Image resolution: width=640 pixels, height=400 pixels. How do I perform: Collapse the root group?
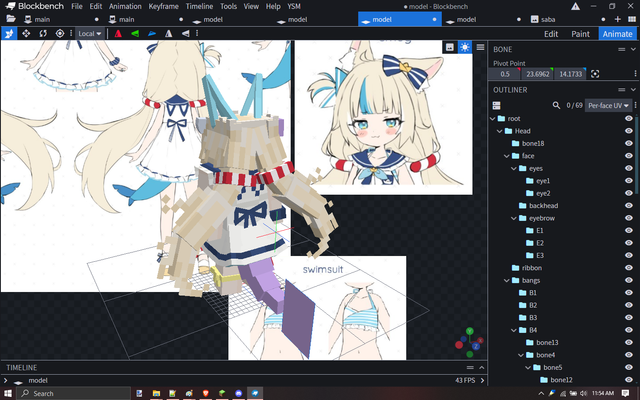click(492, 119)
